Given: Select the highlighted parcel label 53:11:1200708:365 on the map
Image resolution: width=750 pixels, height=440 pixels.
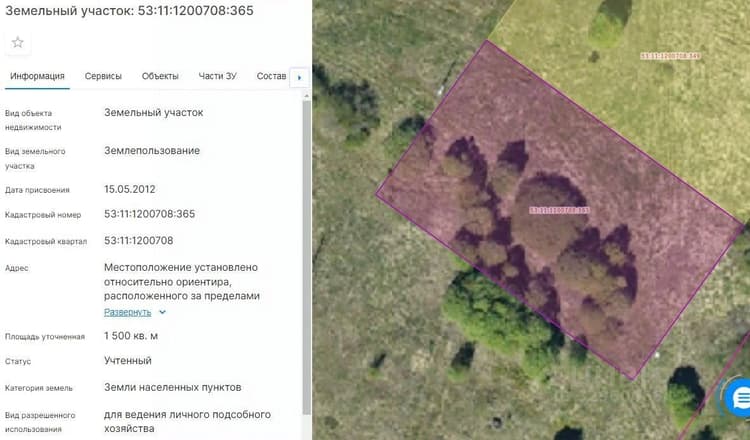Looking at the screenshot, I should tap(559, 210).
